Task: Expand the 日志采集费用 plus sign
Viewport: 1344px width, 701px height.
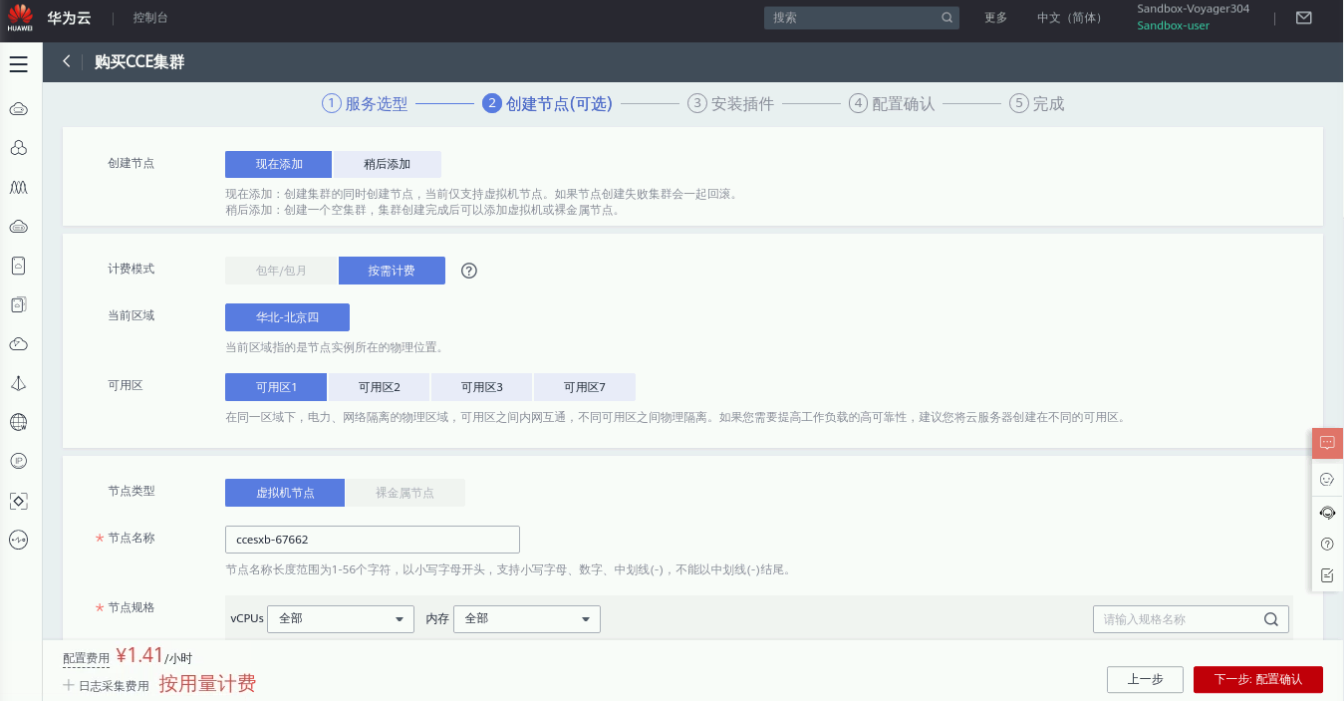Action: [68, 685]
